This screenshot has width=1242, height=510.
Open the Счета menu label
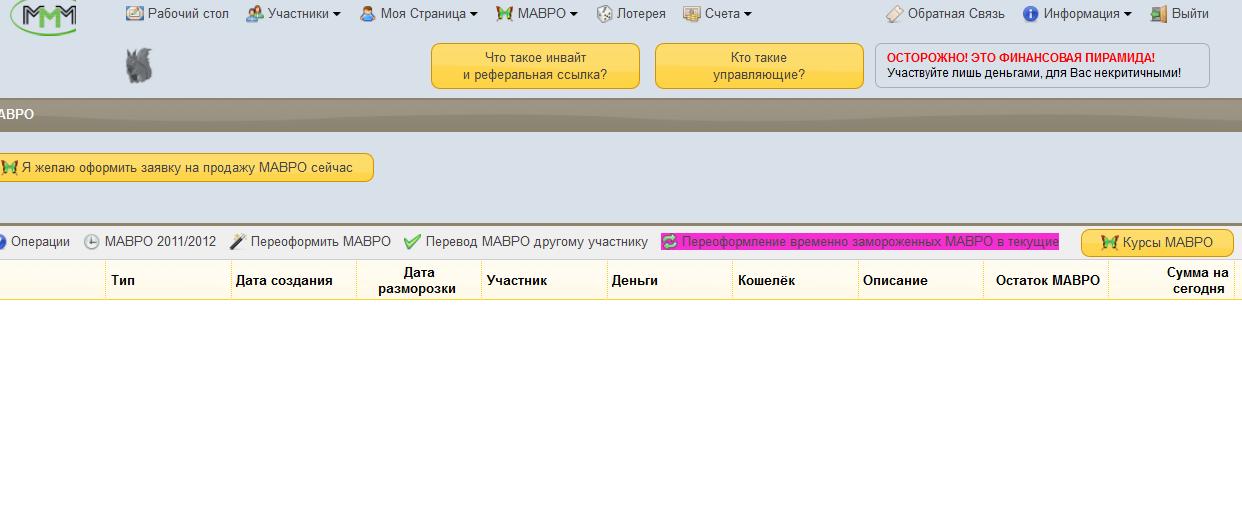pyautogui.click(x=722, y=14)
